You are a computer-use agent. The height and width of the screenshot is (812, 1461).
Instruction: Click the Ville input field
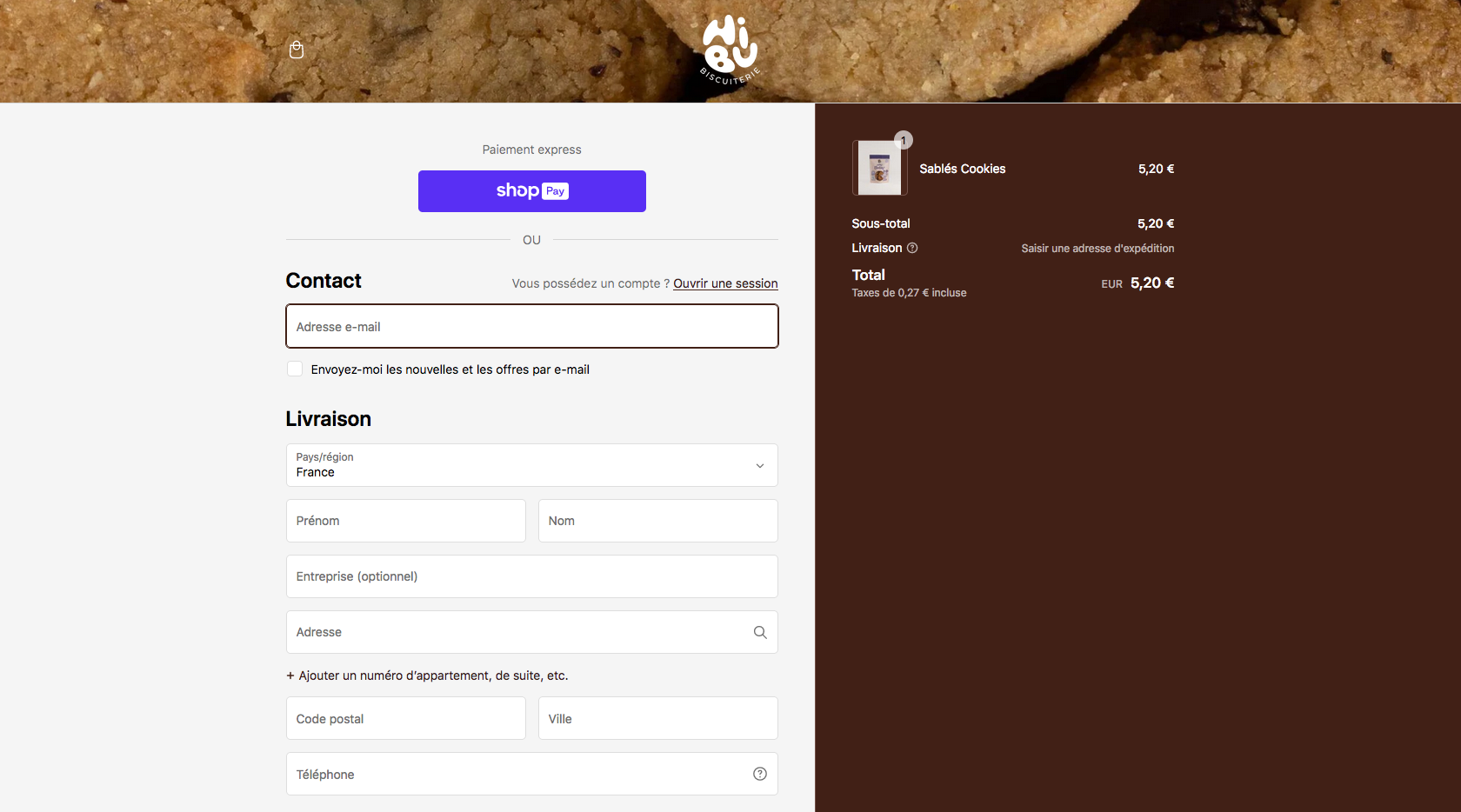(x=658, y=718)
